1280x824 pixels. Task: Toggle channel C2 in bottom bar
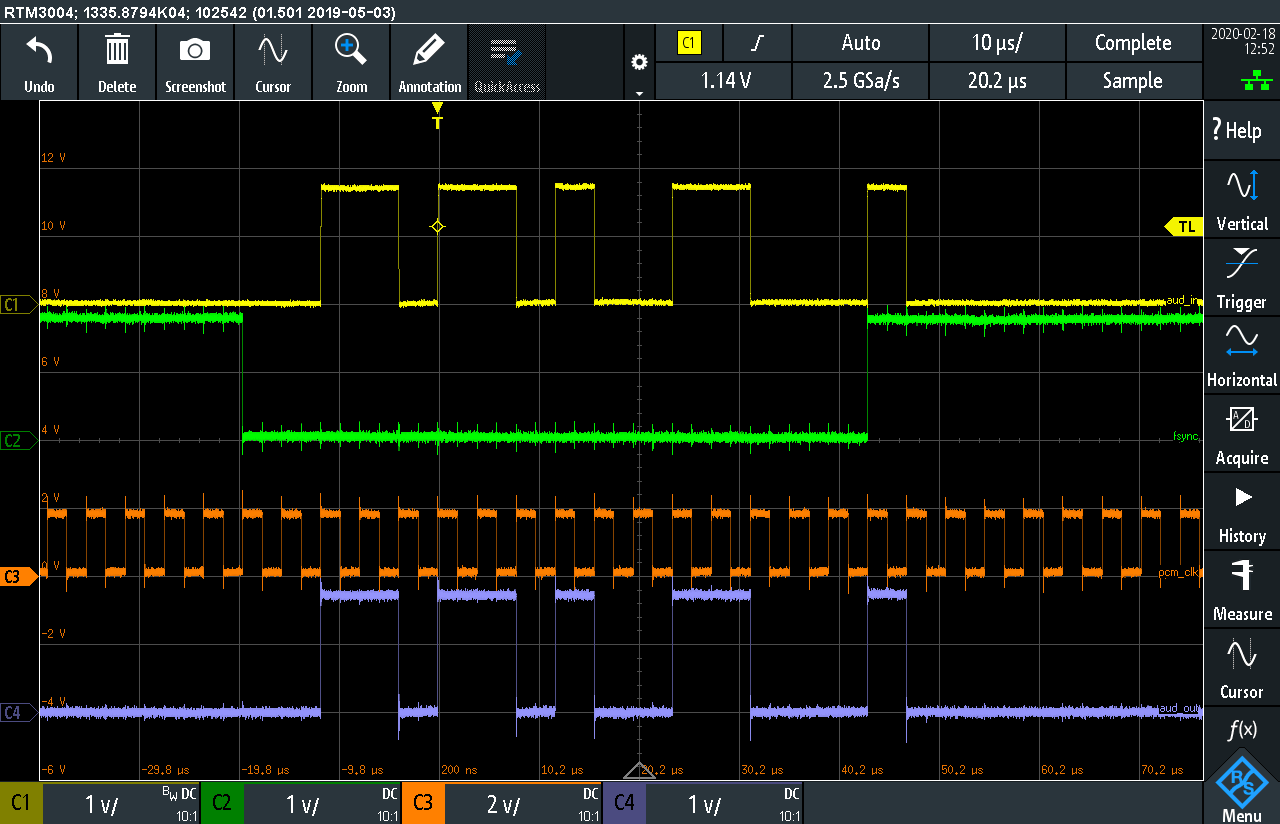tap(222, 803)
